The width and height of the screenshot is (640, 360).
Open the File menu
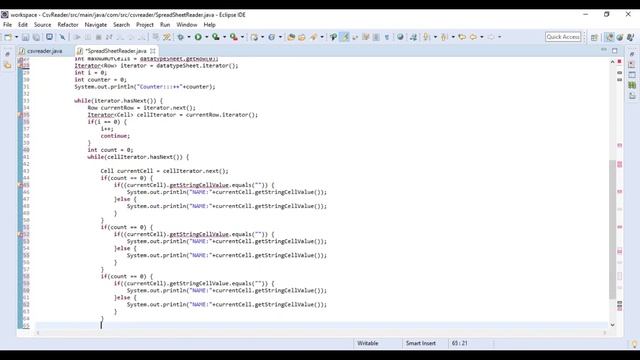(x=7, y=25)
